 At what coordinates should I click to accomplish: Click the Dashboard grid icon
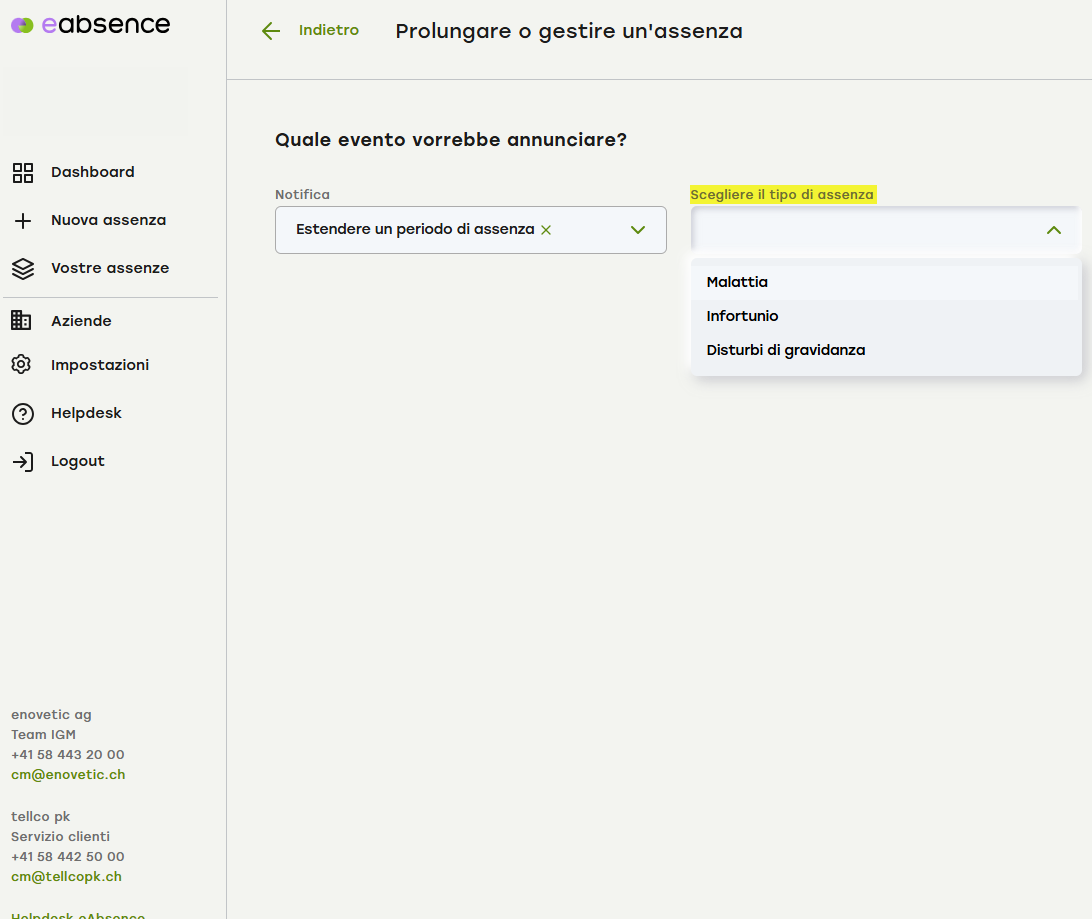[x=22, y=173]
